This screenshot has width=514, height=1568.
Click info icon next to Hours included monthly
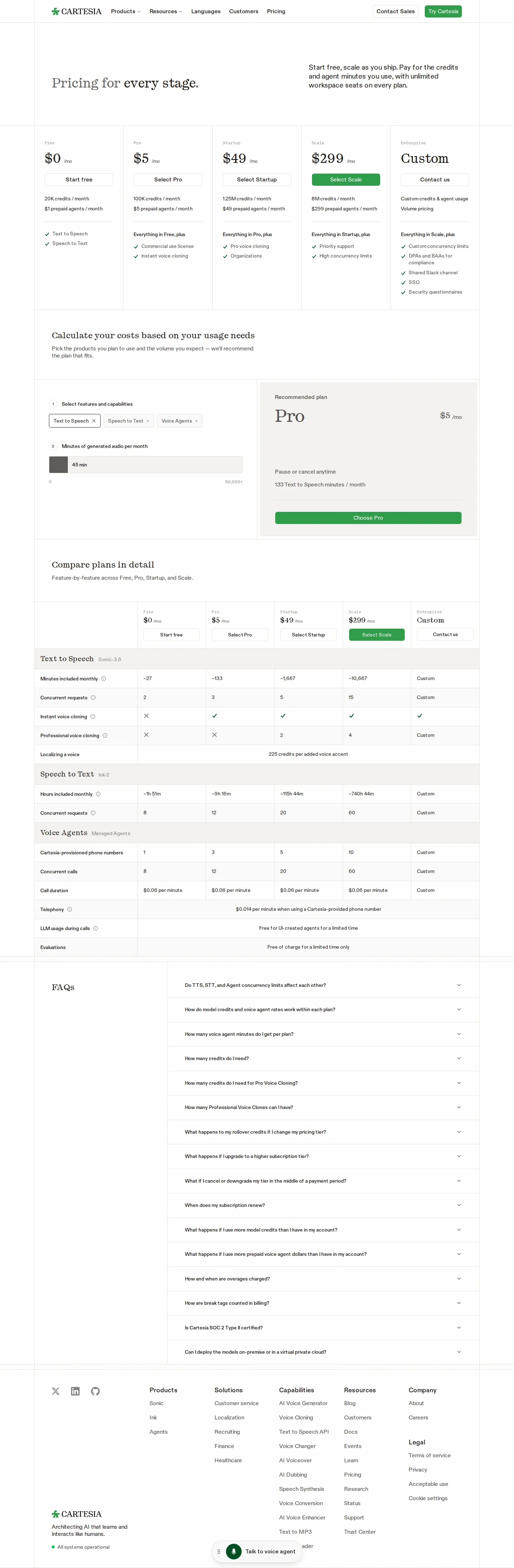pyautogui.click(x=98, y=794)
